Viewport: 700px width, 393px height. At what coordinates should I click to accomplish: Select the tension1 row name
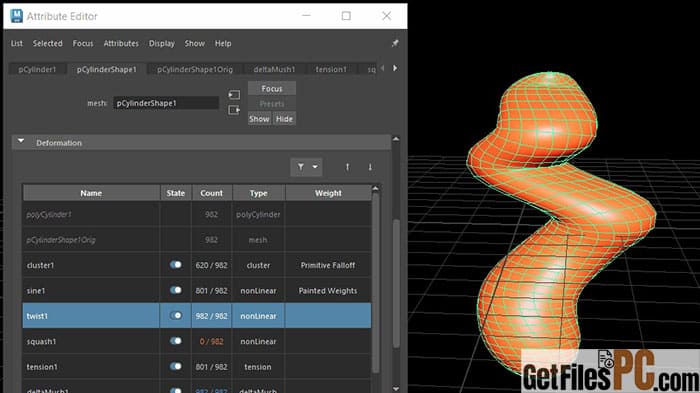(x=42, y=367)
